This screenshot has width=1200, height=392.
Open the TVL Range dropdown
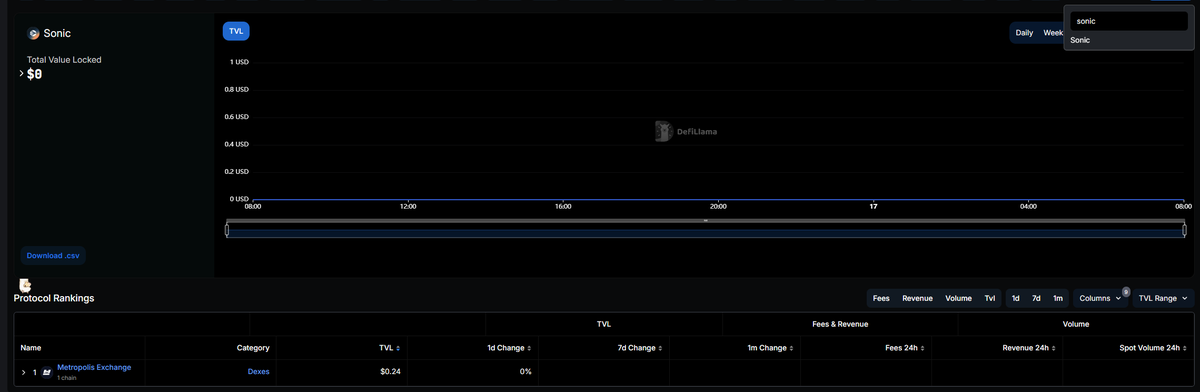coord(1164,298)
